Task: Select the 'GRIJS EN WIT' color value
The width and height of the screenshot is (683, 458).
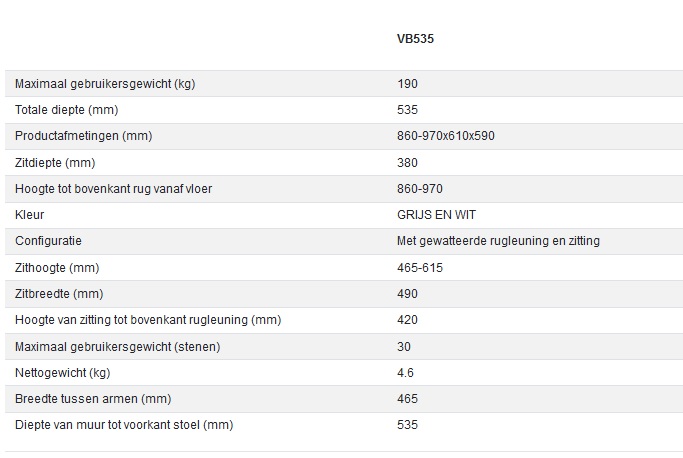Action: [x=435, y=215]
